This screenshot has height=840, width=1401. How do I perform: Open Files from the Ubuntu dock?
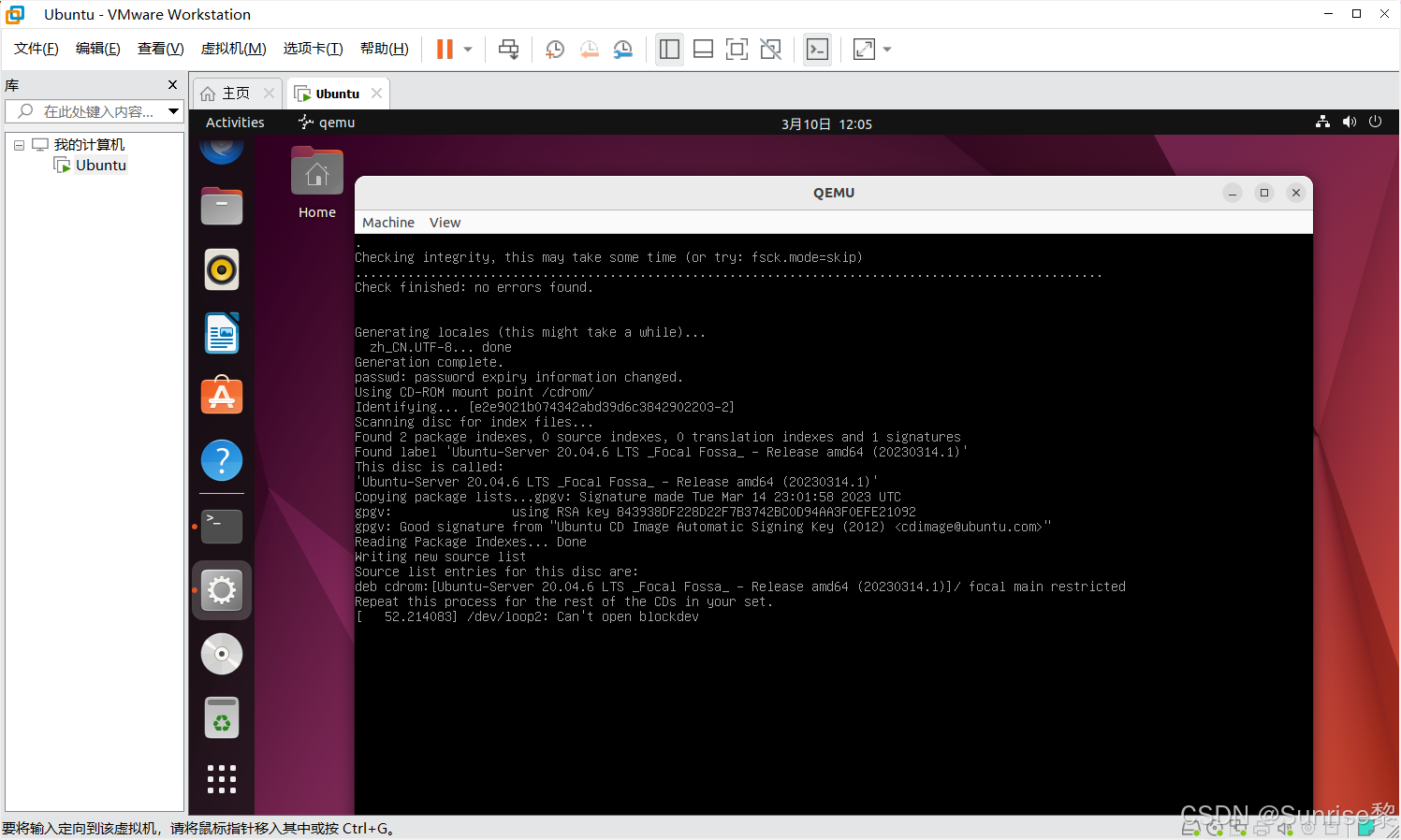tap(222, 207)
